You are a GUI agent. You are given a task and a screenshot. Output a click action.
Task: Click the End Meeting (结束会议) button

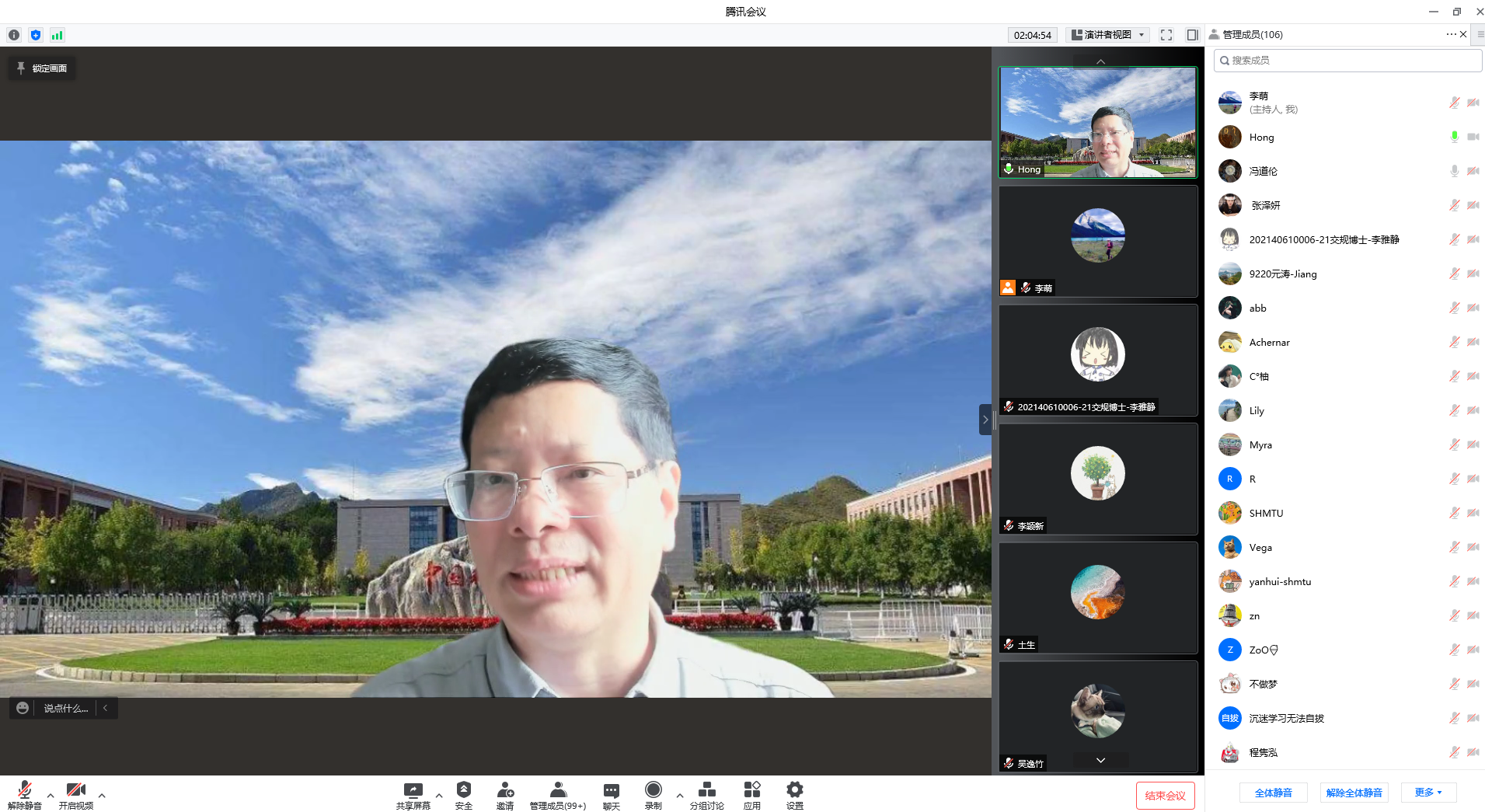[1165, 796]
